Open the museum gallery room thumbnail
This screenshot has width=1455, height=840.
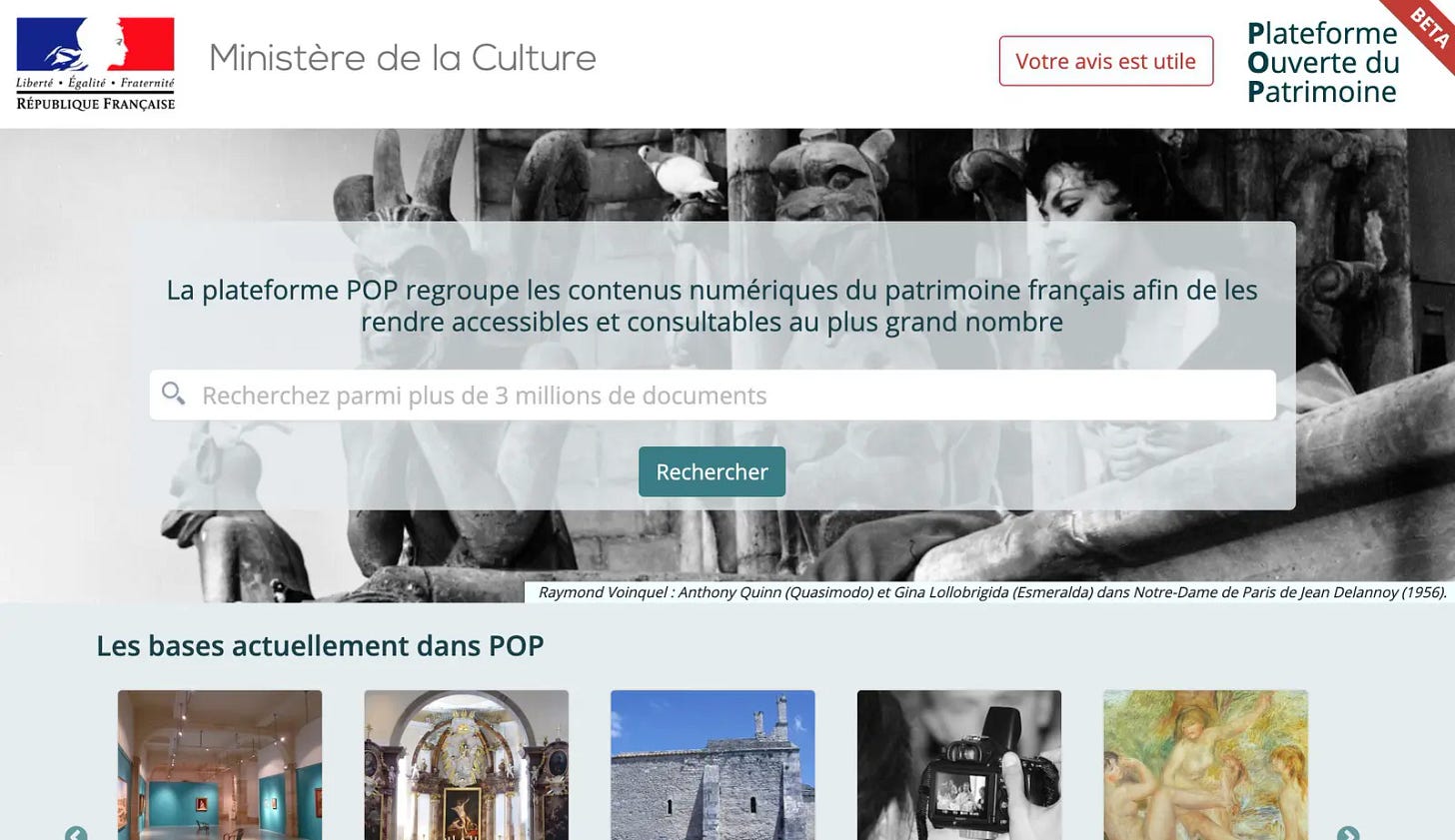coord(220,765)
